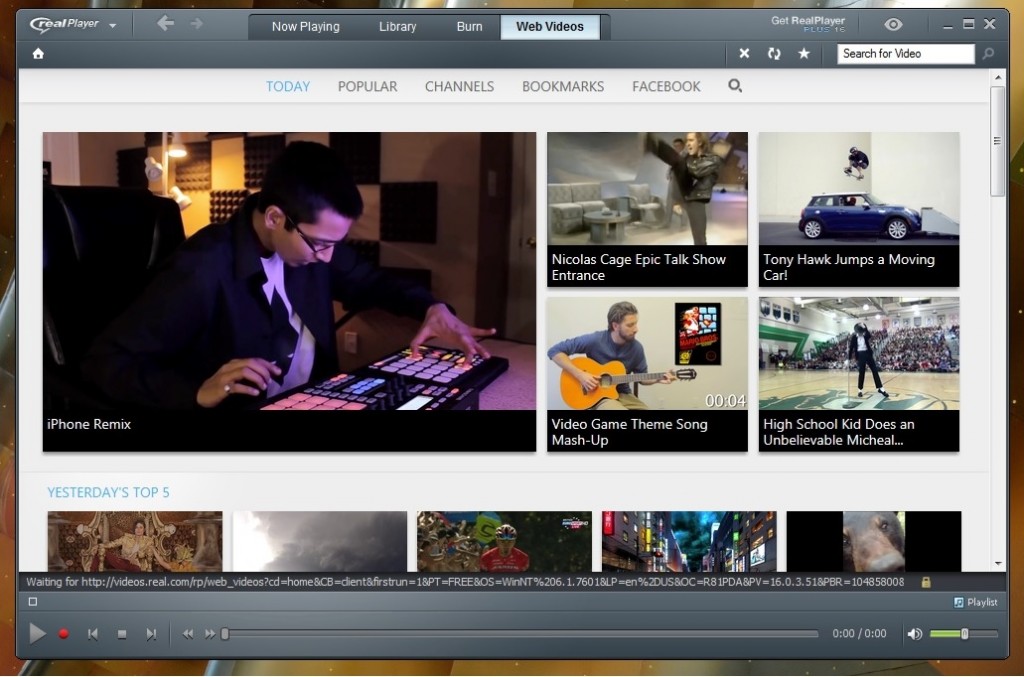This screenshot has width=1024, height=677.
Task: Click the fast forward button
Action: (210, 634)
